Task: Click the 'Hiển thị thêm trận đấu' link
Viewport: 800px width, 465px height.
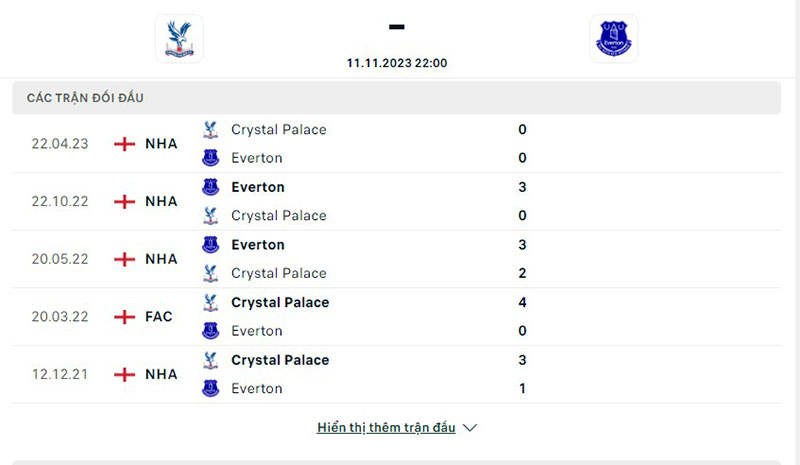Action: [386, 428]
